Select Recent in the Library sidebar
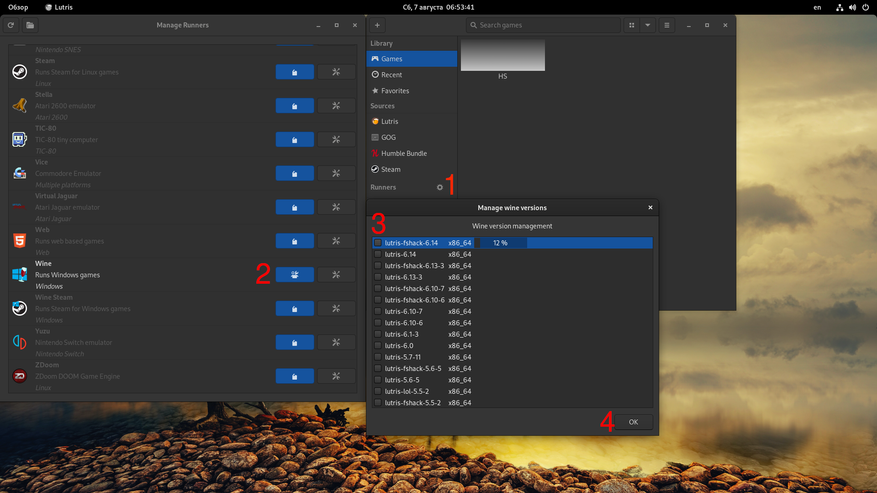The height and width of the screenshot is (493, 877). tap(391, 75)
